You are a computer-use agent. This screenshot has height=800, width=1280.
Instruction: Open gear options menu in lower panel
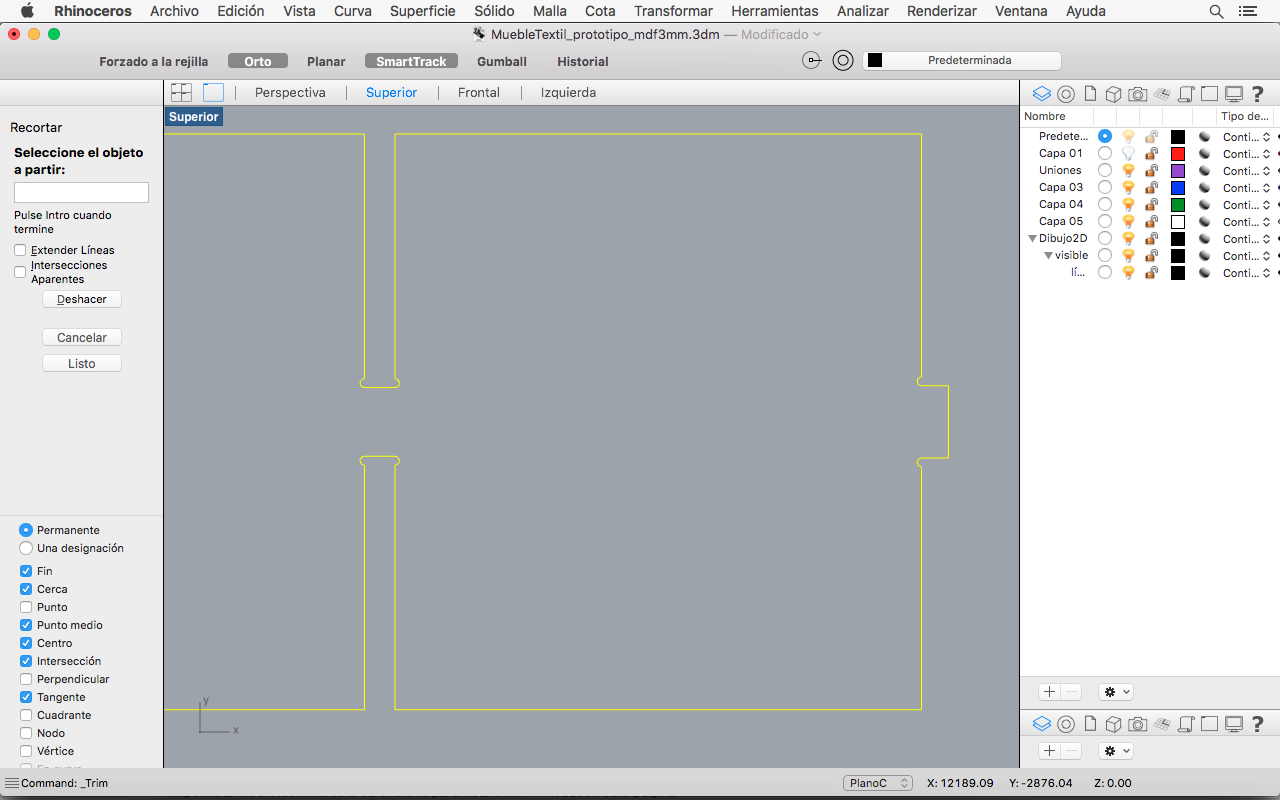pyautogui.click(x=1115, y=750)
